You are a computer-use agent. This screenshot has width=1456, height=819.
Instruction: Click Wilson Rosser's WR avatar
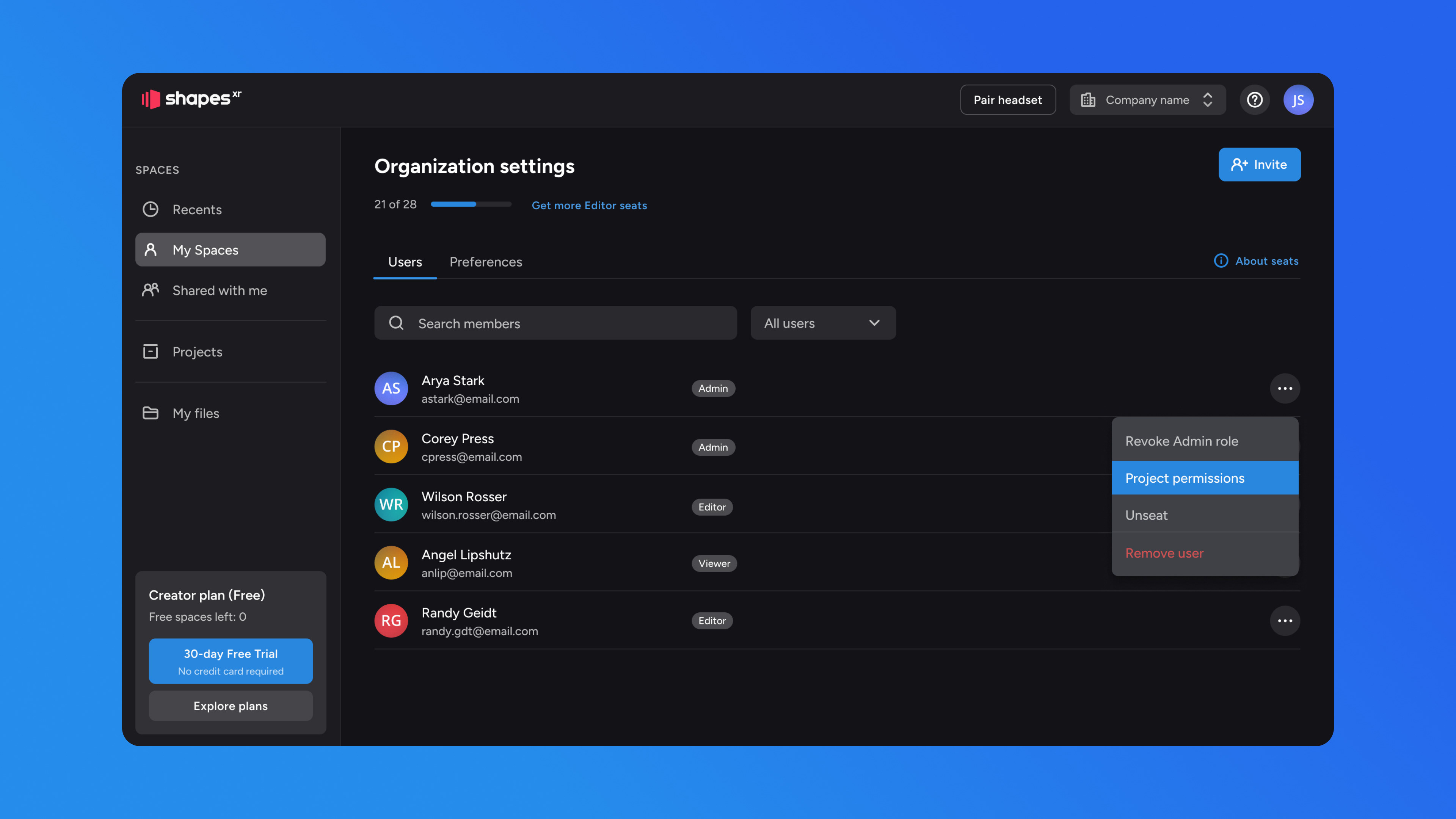coord(391,505)
